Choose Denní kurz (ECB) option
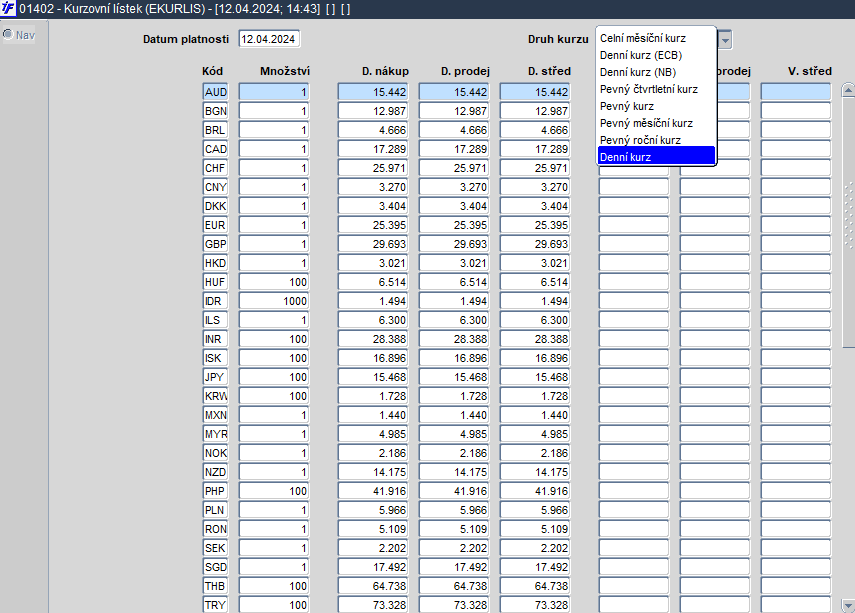This screenshot has height=613, width=855. pos(657,55)
